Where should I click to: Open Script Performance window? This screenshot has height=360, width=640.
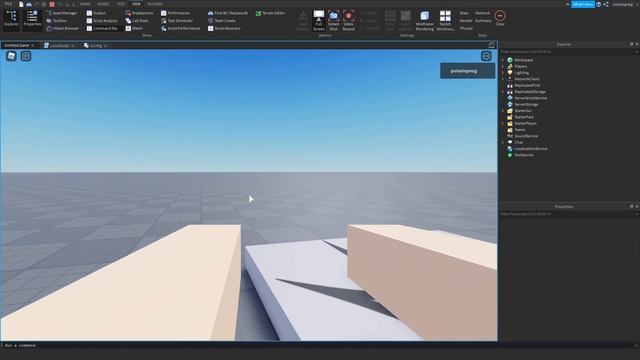180,29
